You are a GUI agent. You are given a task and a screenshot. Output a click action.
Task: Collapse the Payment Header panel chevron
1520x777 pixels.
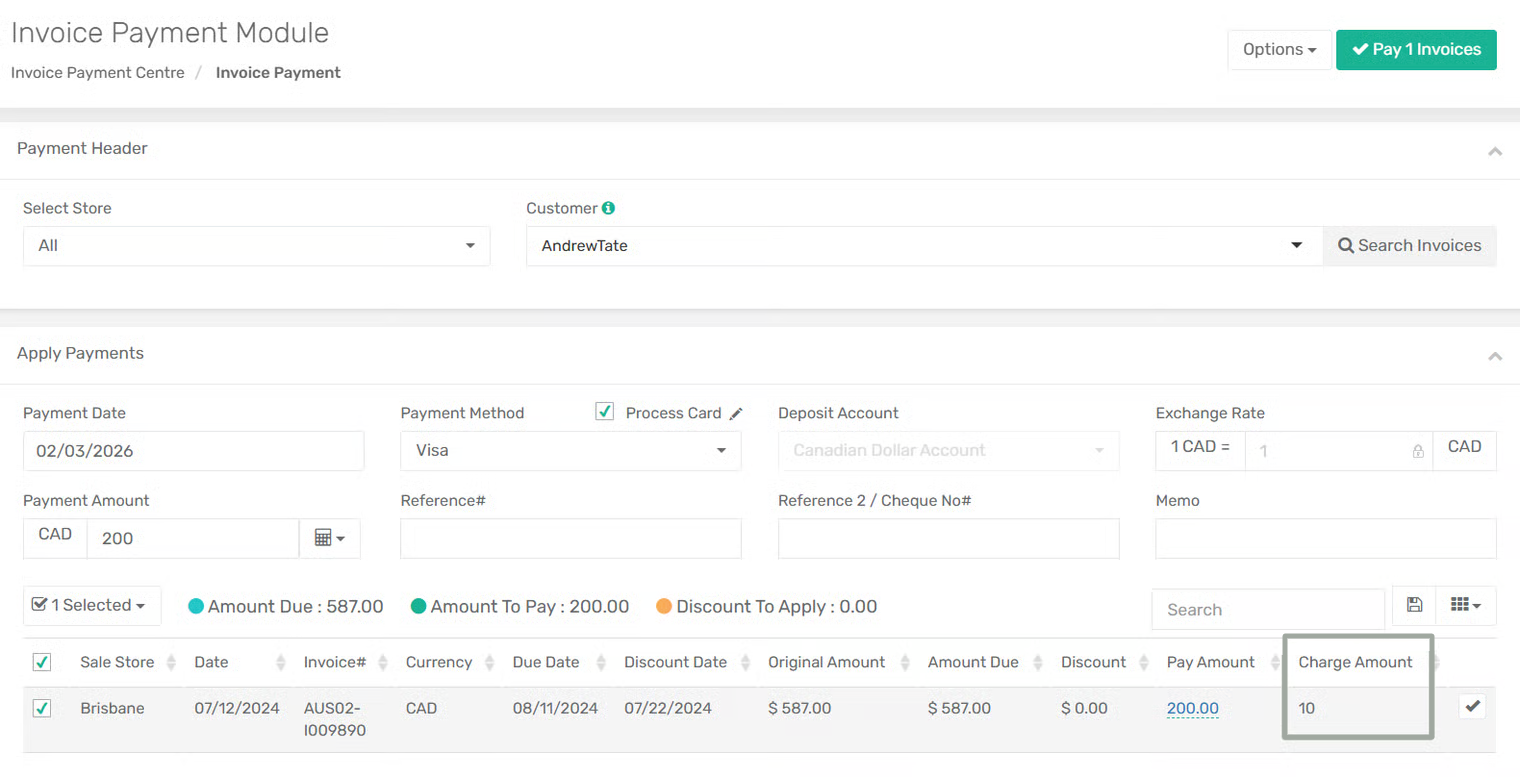1495,152
